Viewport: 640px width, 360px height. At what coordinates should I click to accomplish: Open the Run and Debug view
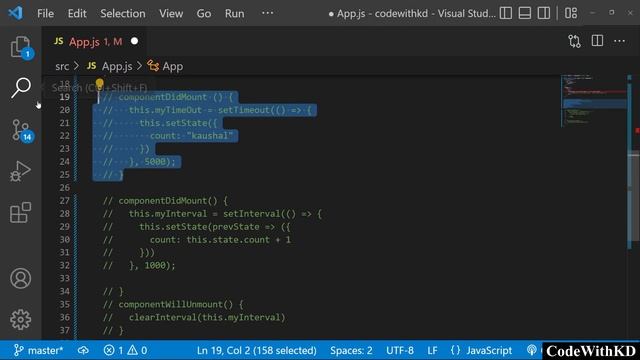click(x=20, y=171)
